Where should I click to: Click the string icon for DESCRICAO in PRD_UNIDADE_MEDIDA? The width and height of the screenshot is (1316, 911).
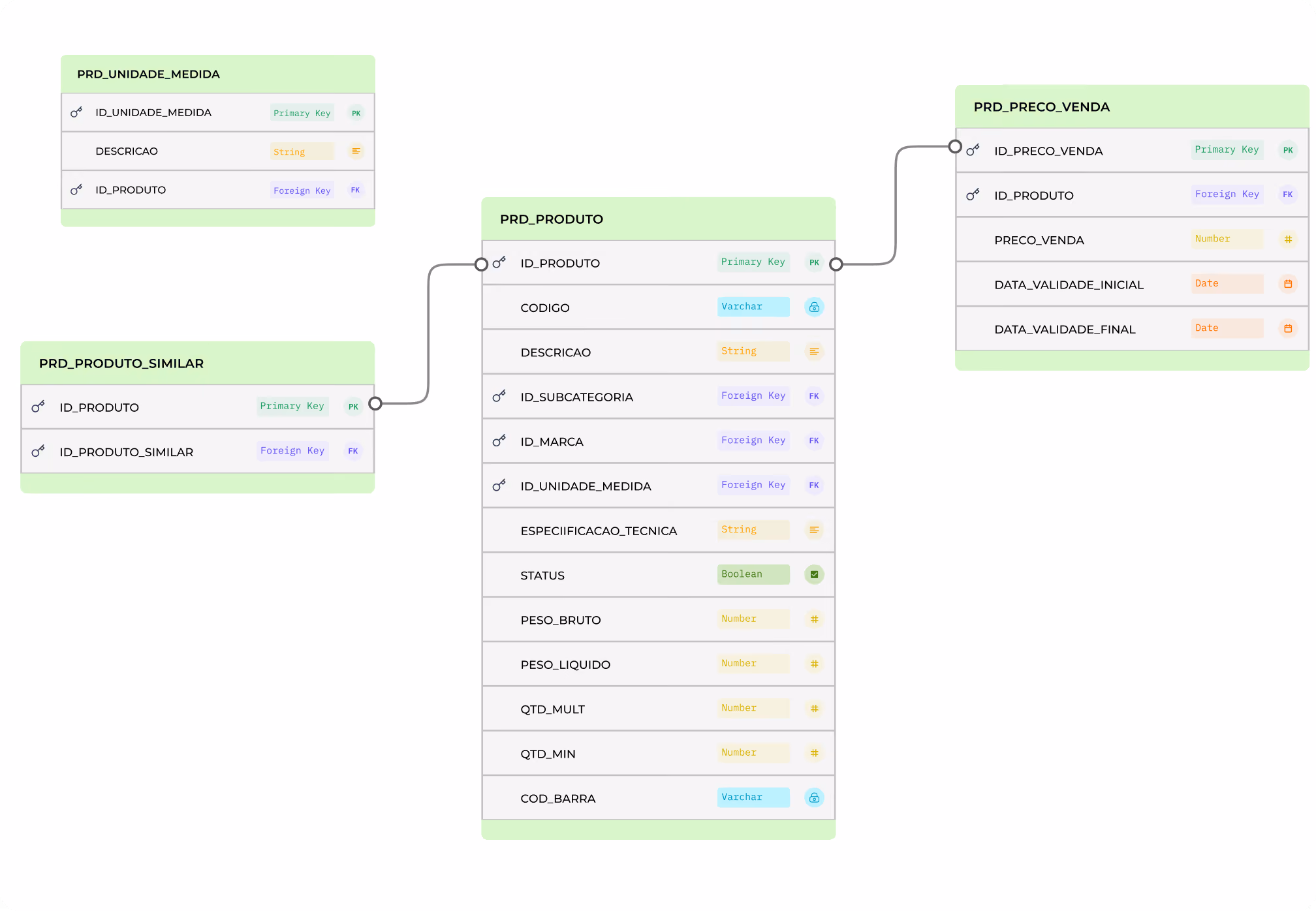(x=356, y=151)
